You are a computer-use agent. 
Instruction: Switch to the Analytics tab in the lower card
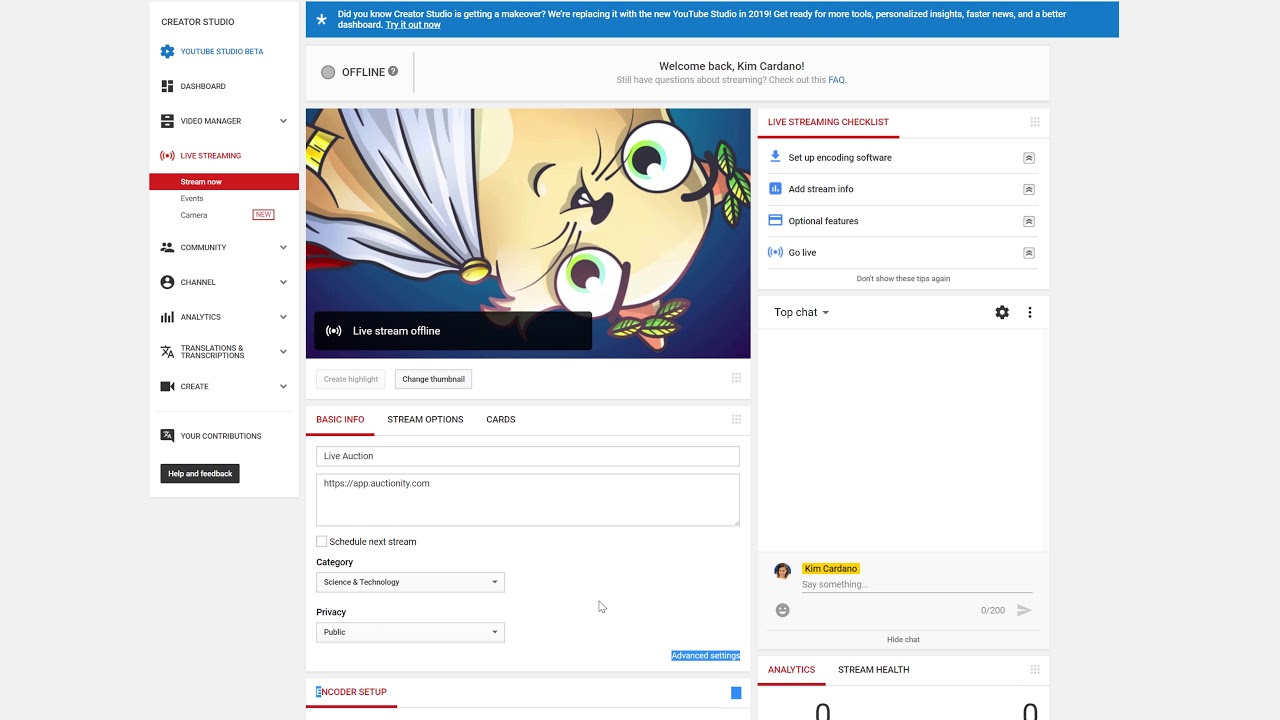(x=791, y=670)
